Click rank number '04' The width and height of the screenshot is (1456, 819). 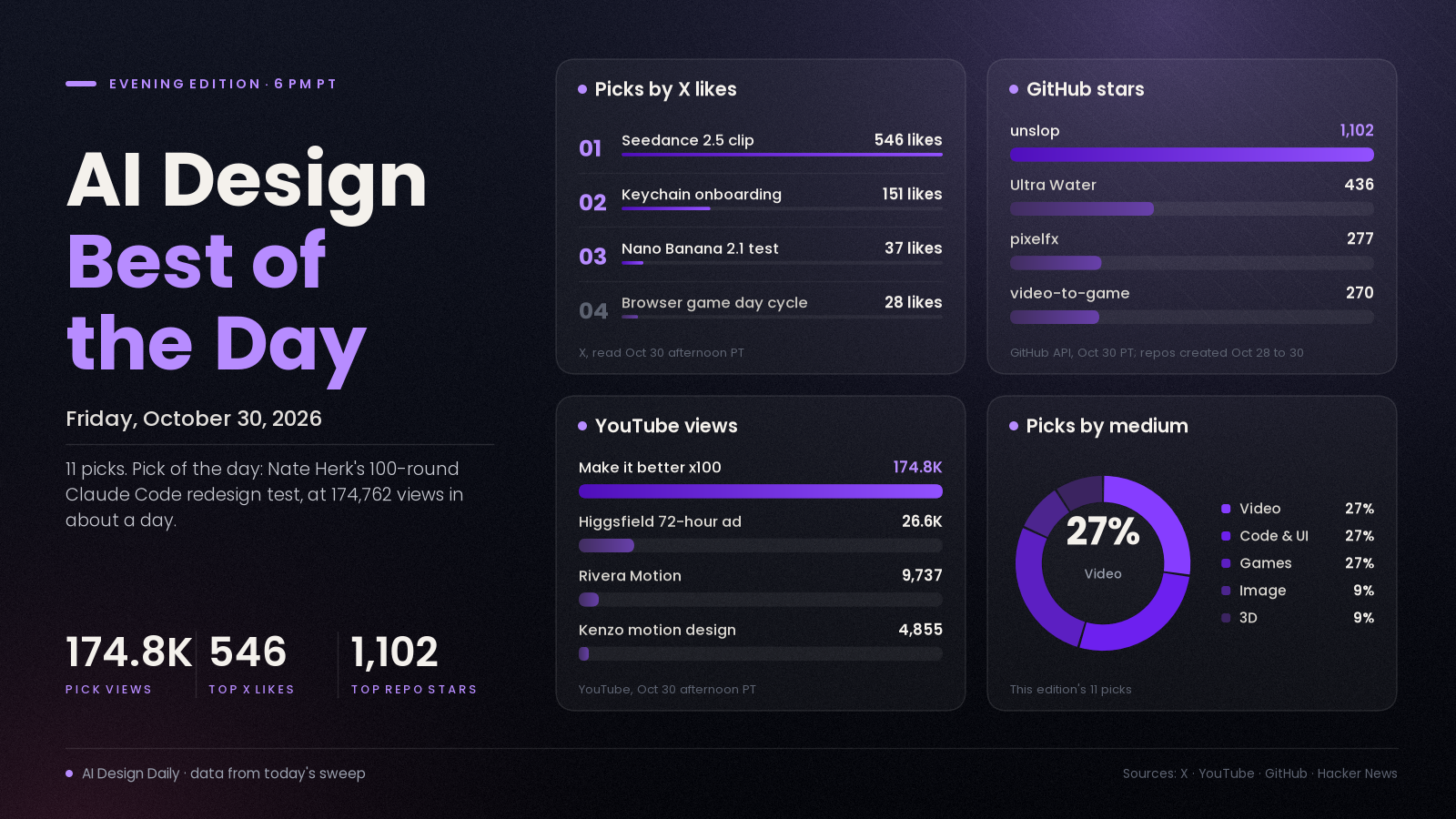[593, 311]
